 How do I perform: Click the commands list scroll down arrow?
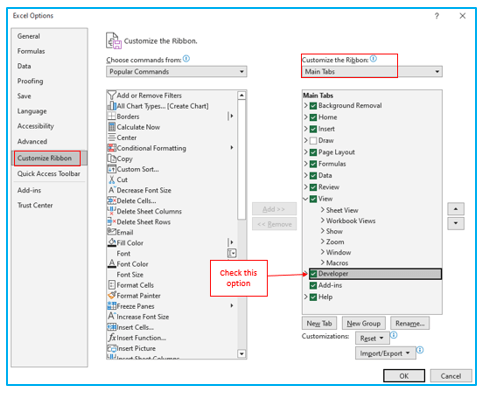pyautogui.click(x=242, y=354)
